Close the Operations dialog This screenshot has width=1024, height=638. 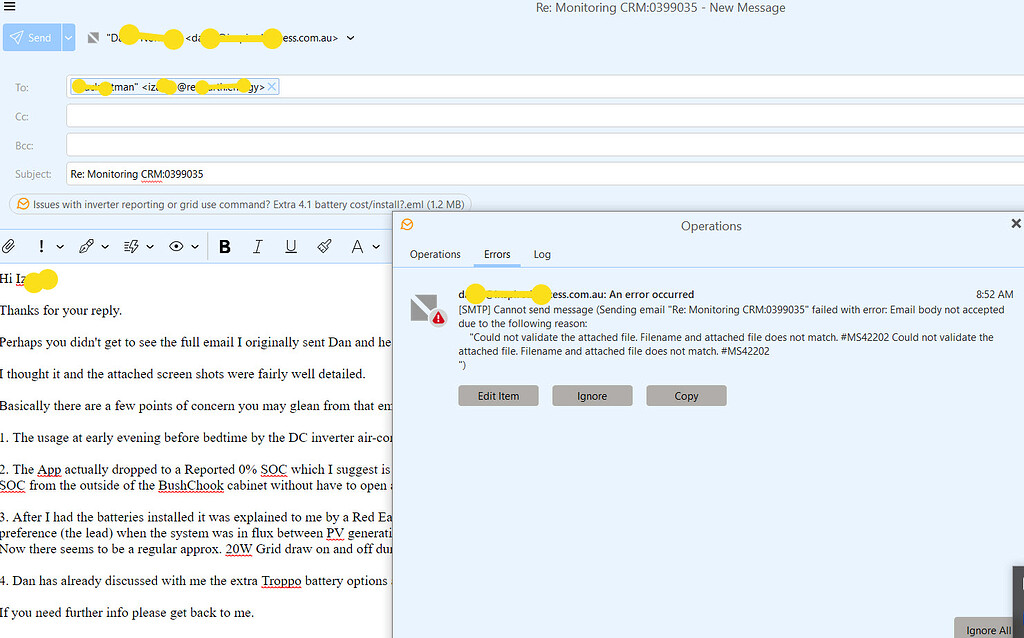coord(1015,224)
